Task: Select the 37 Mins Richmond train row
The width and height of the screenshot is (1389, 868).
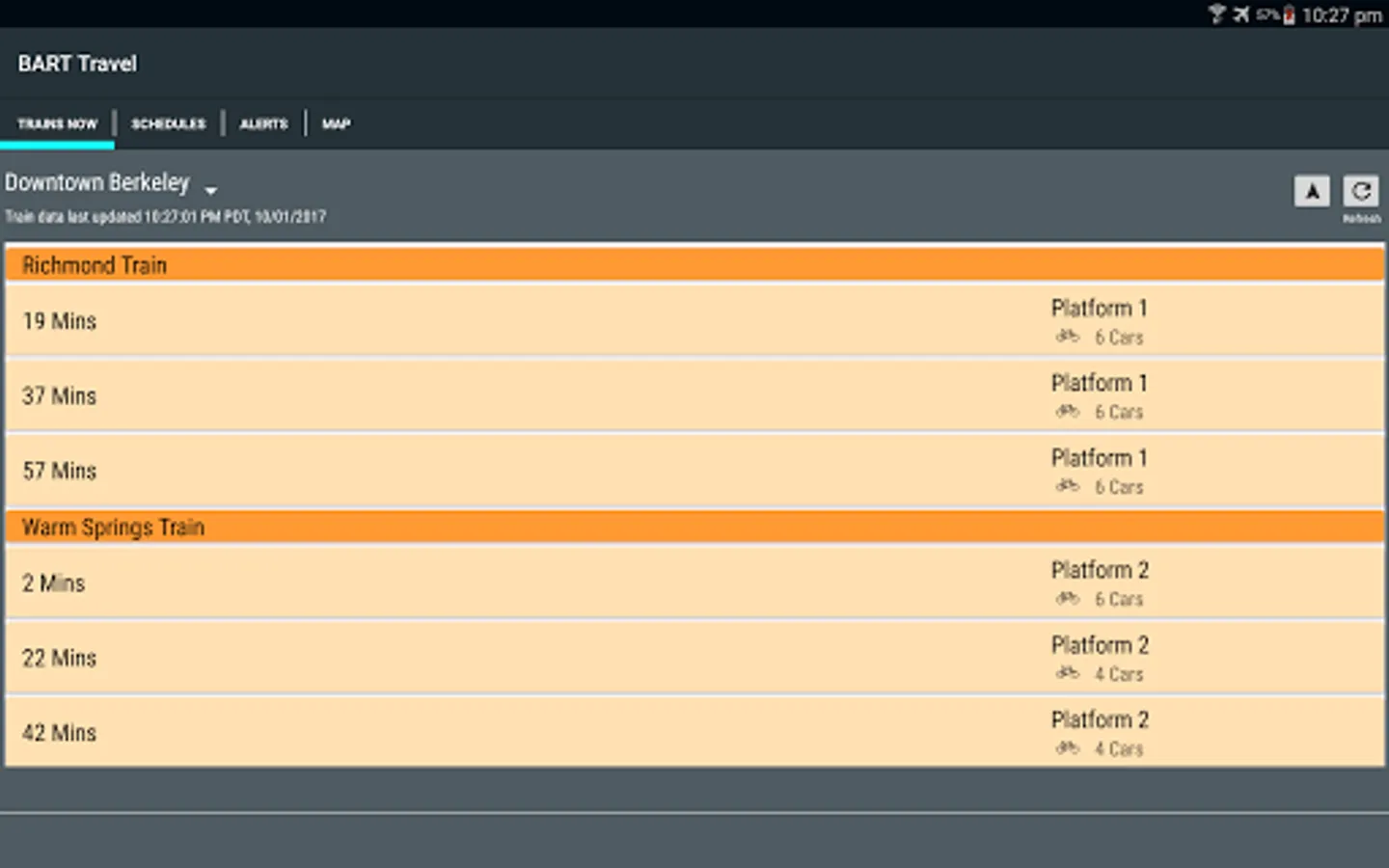Action: 694,396
